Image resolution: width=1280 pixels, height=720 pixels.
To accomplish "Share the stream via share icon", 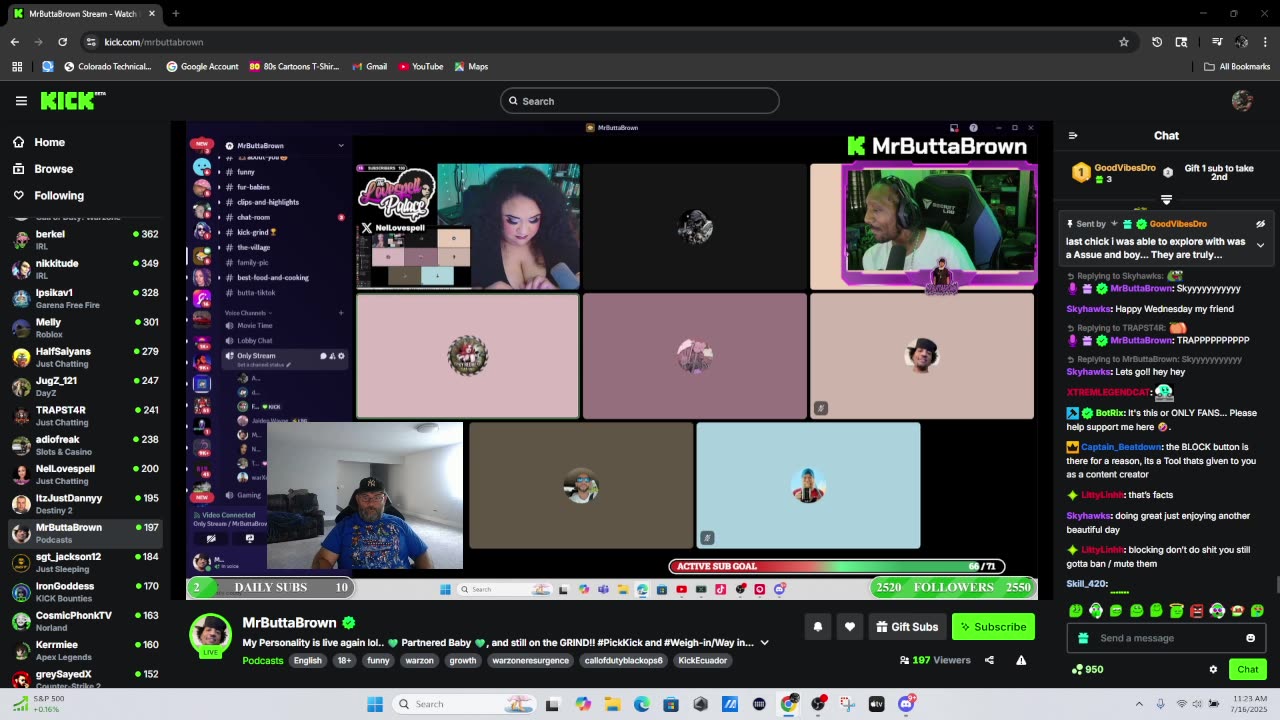I will pos(989,660).
